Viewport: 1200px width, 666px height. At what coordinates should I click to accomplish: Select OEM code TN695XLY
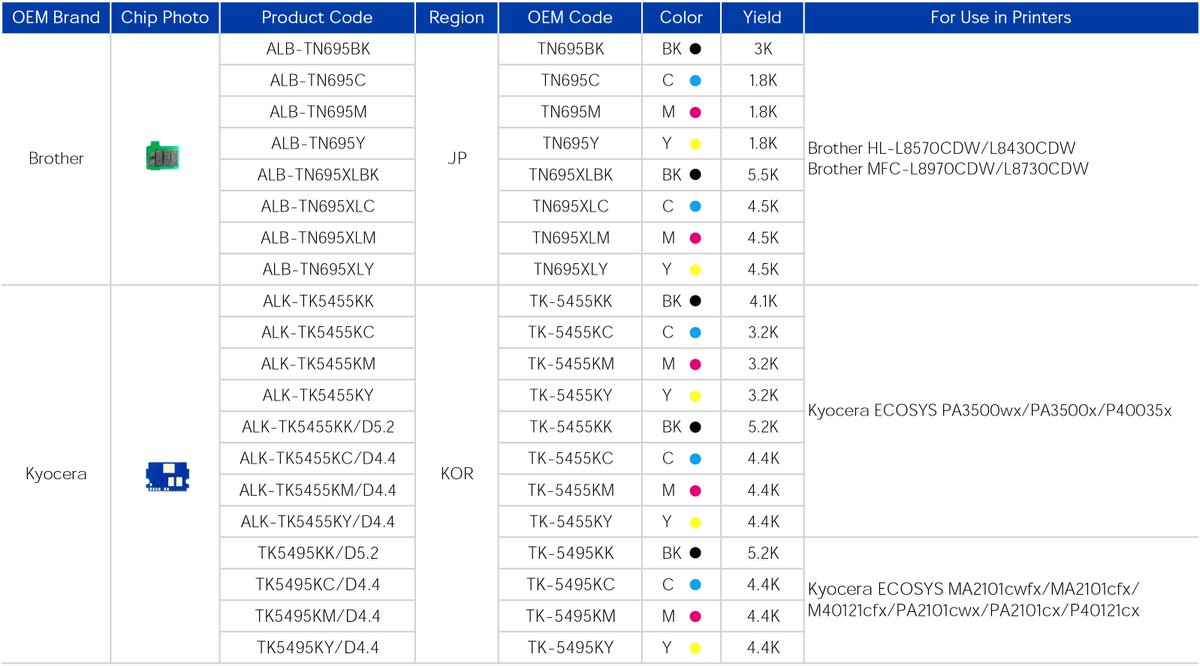(x=571, y=270)
